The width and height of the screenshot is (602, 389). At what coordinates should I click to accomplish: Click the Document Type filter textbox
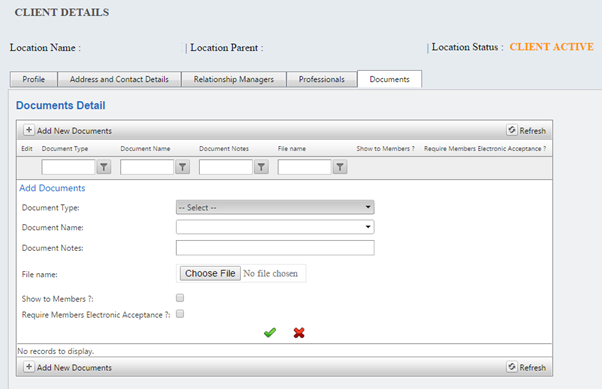coord(68,167)
